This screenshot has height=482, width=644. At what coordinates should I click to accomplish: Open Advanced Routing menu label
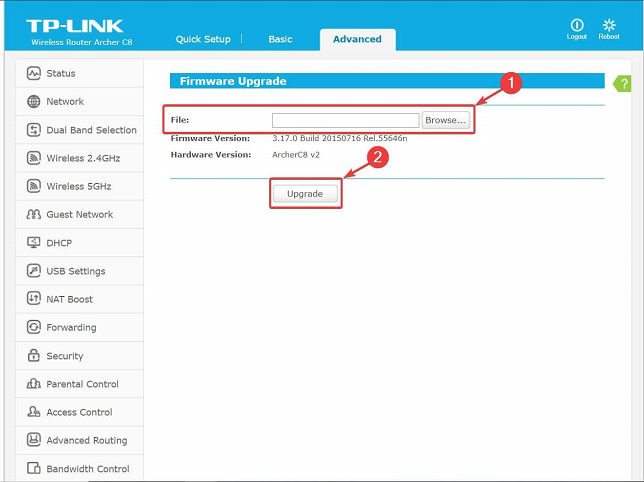pyautogui.click(x=87, y=441)
